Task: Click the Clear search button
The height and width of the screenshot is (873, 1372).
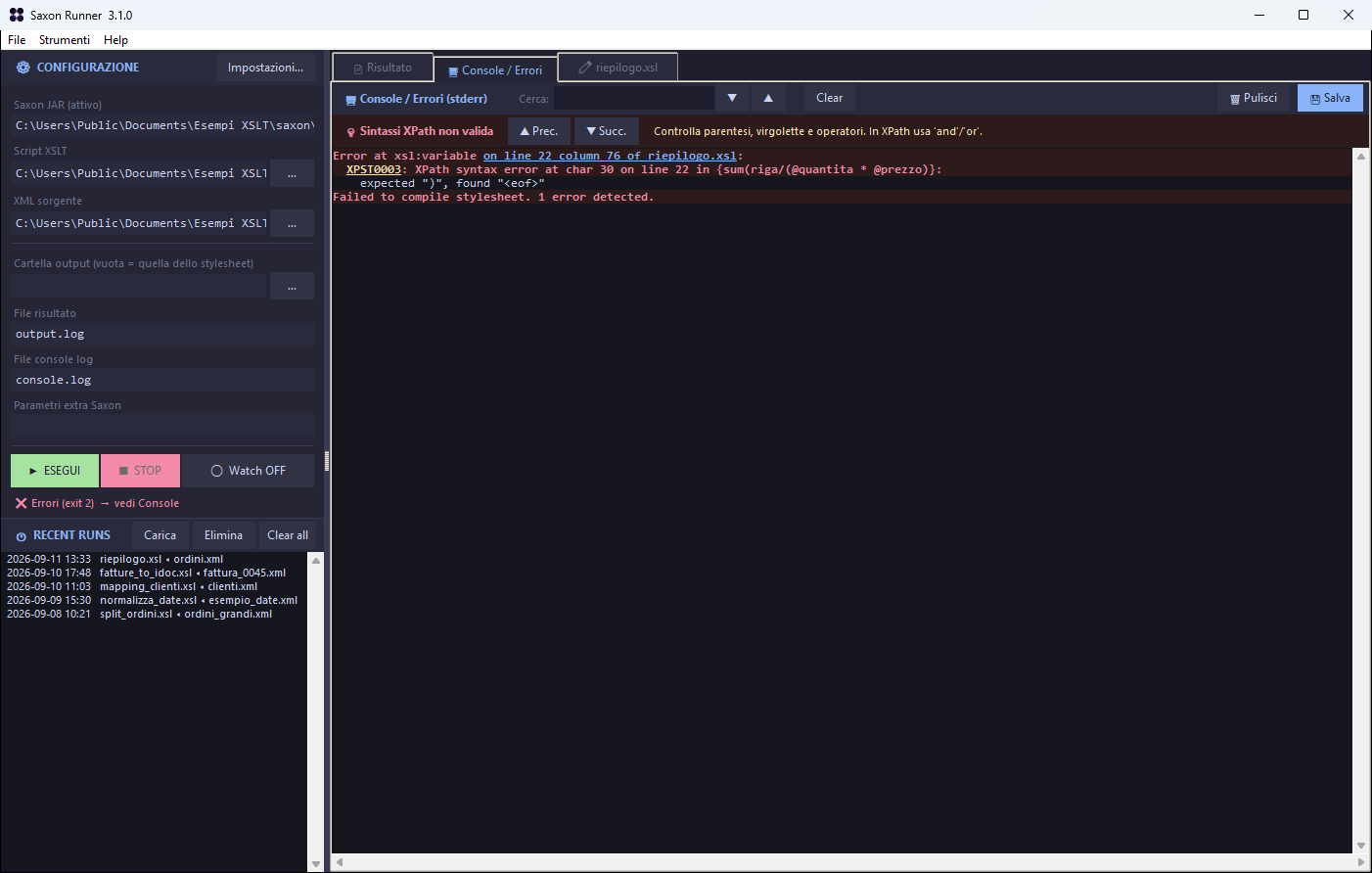Action: (829, 98)
